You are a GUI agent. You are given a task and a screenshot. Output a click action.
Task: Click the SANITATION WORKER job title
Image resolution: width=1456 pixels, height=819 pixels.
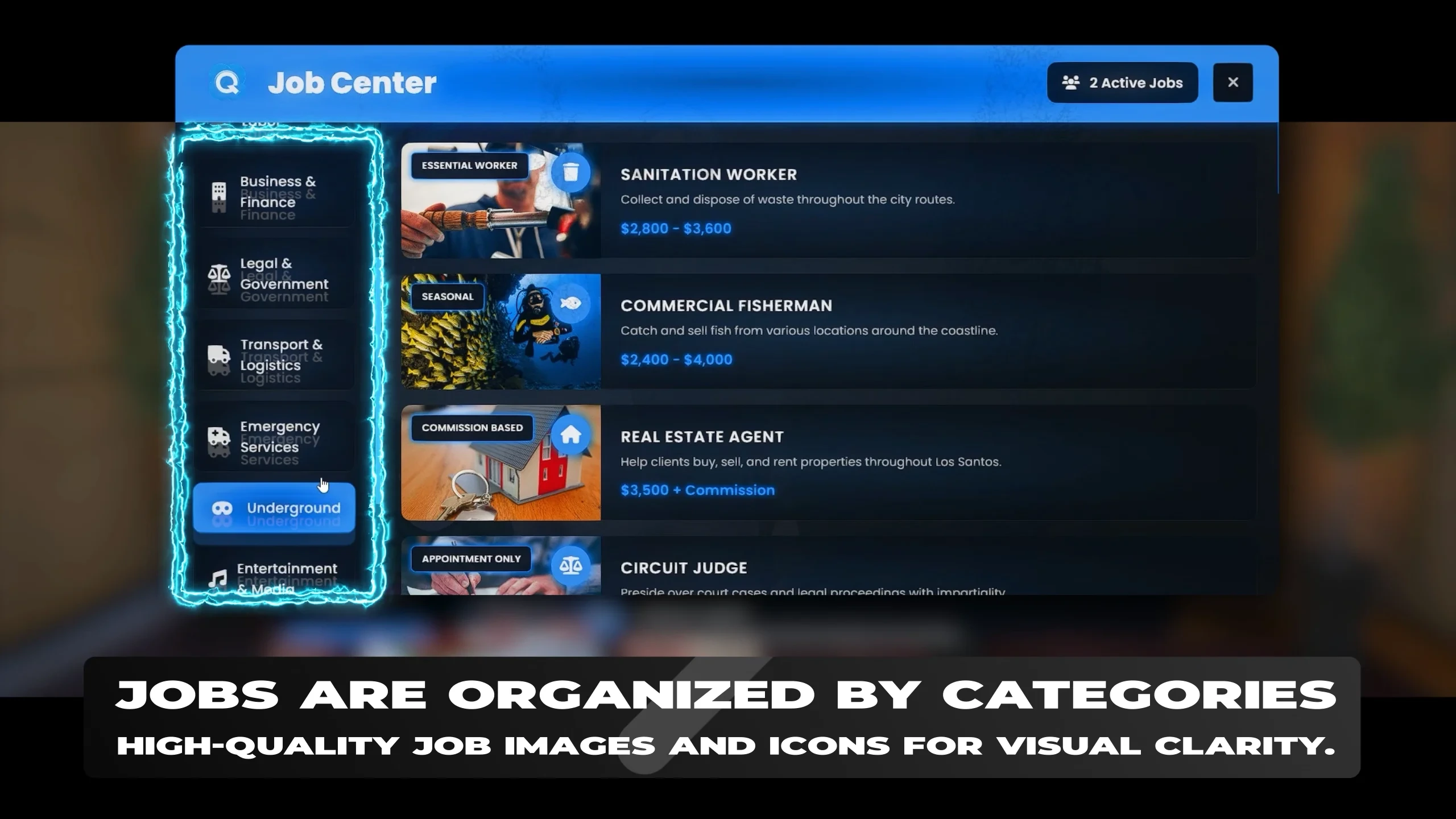[709, 175]
